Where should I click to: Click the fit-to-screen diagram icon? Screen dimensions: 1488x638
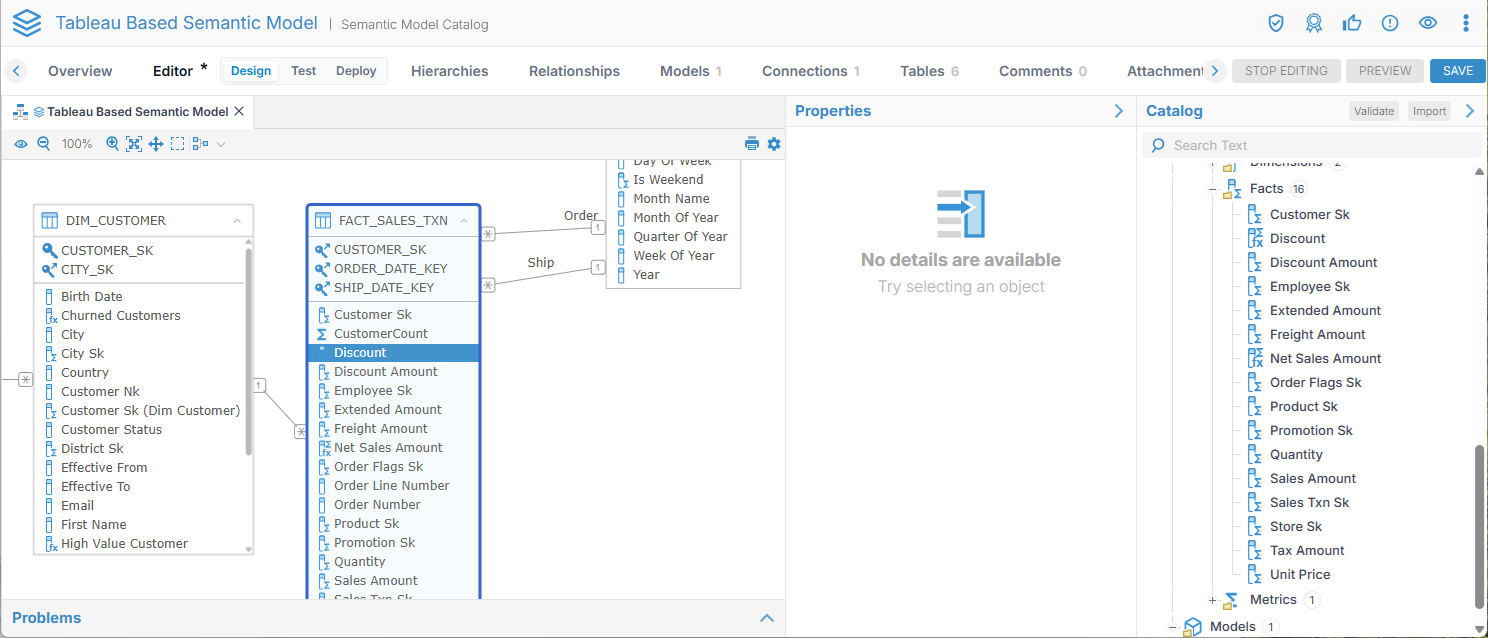(x=134, y=144)
